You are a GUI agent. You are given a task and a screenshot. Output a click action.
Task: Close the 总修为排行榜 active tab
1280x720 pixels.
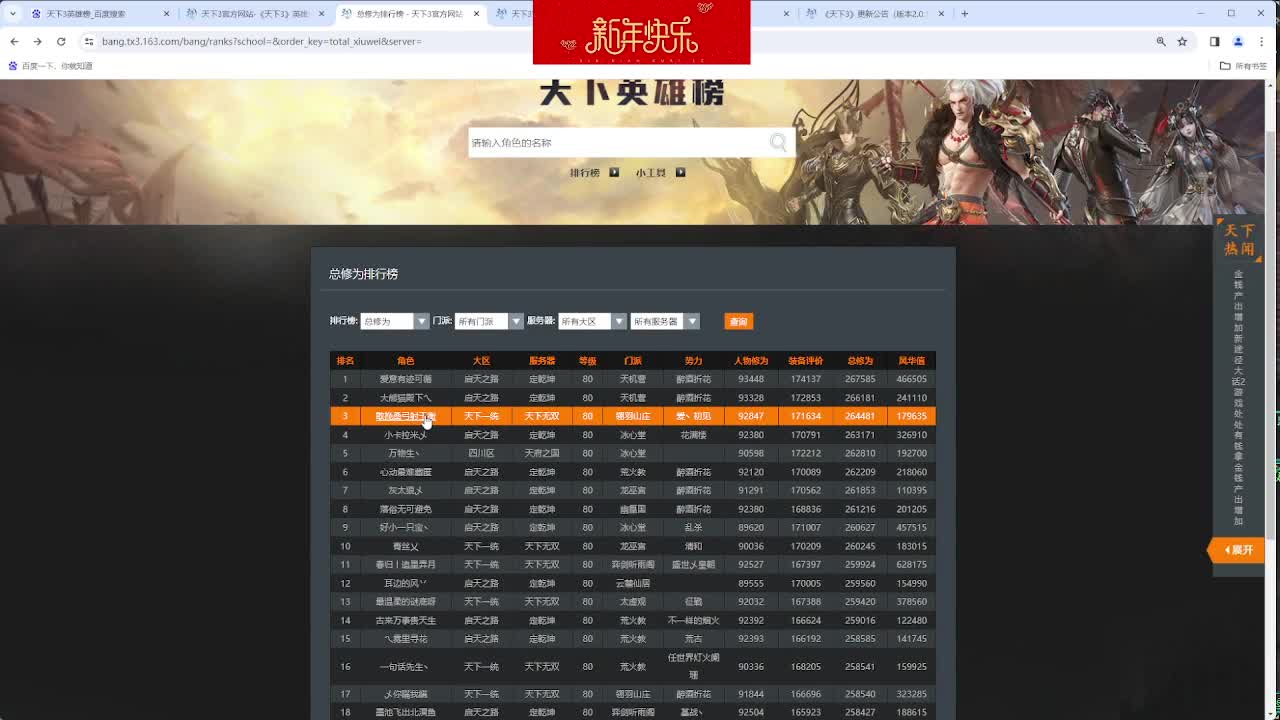pos(476,14)
